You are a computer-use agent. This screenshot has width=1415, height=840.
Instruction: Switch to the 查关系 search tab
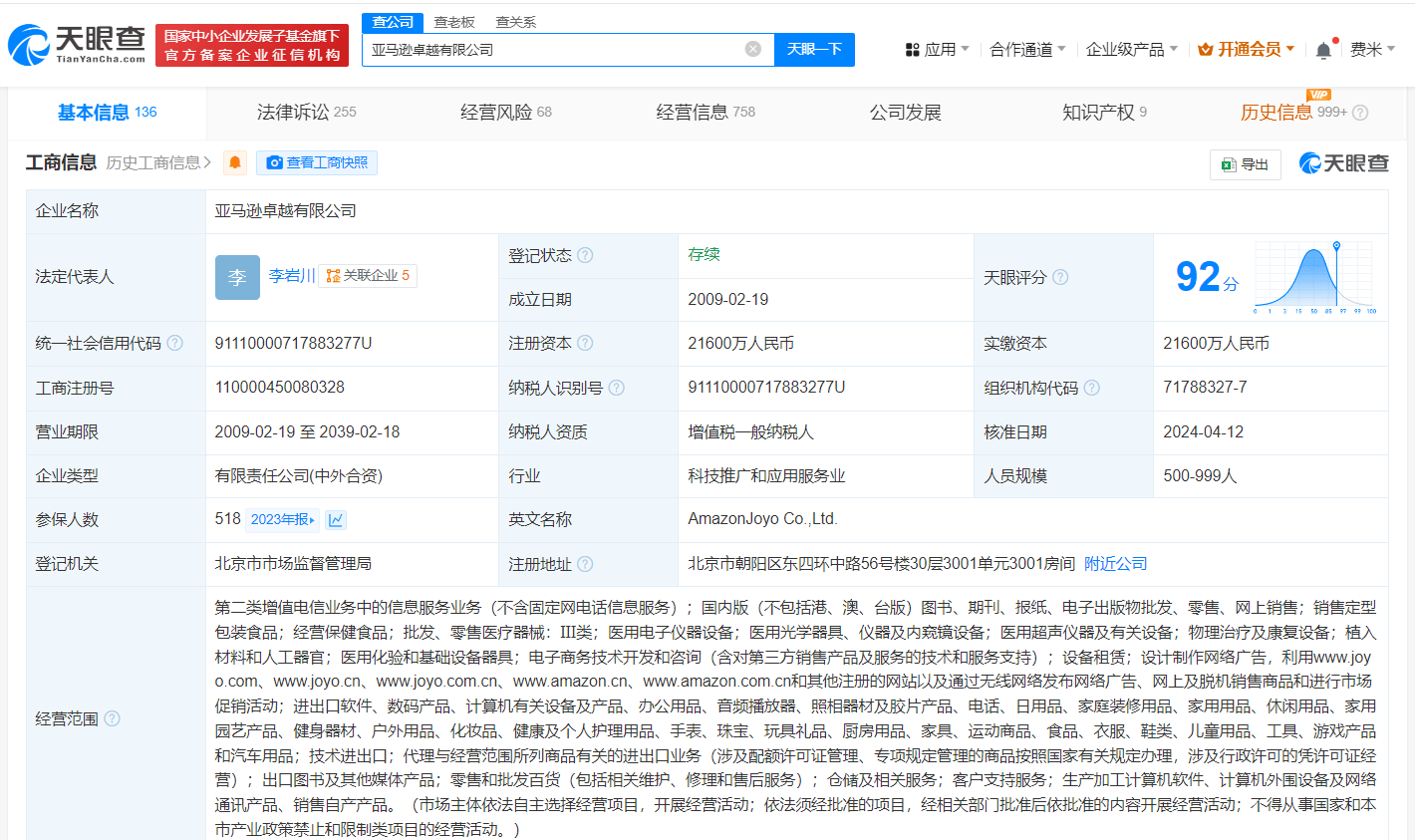coord(515,22)
